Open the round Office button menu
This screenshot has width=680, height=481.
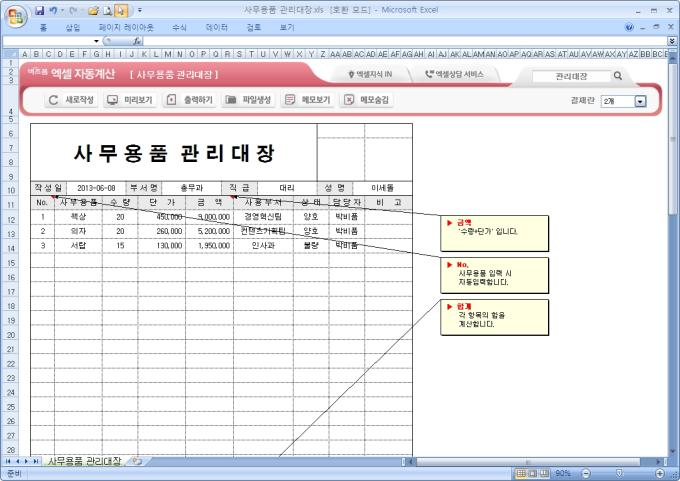[x=16, y=16]
